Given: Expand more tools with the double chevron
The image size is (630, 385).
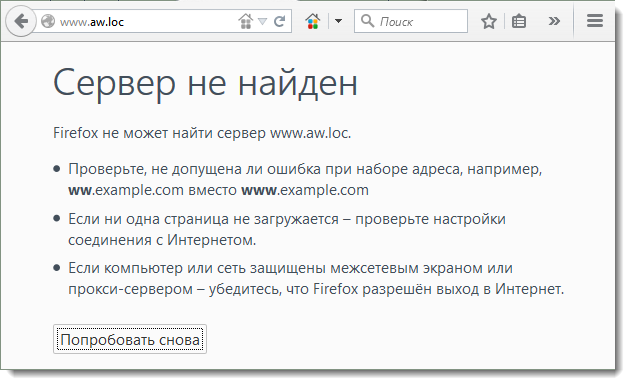Looking at the screenshot, I should pos(554,21).
